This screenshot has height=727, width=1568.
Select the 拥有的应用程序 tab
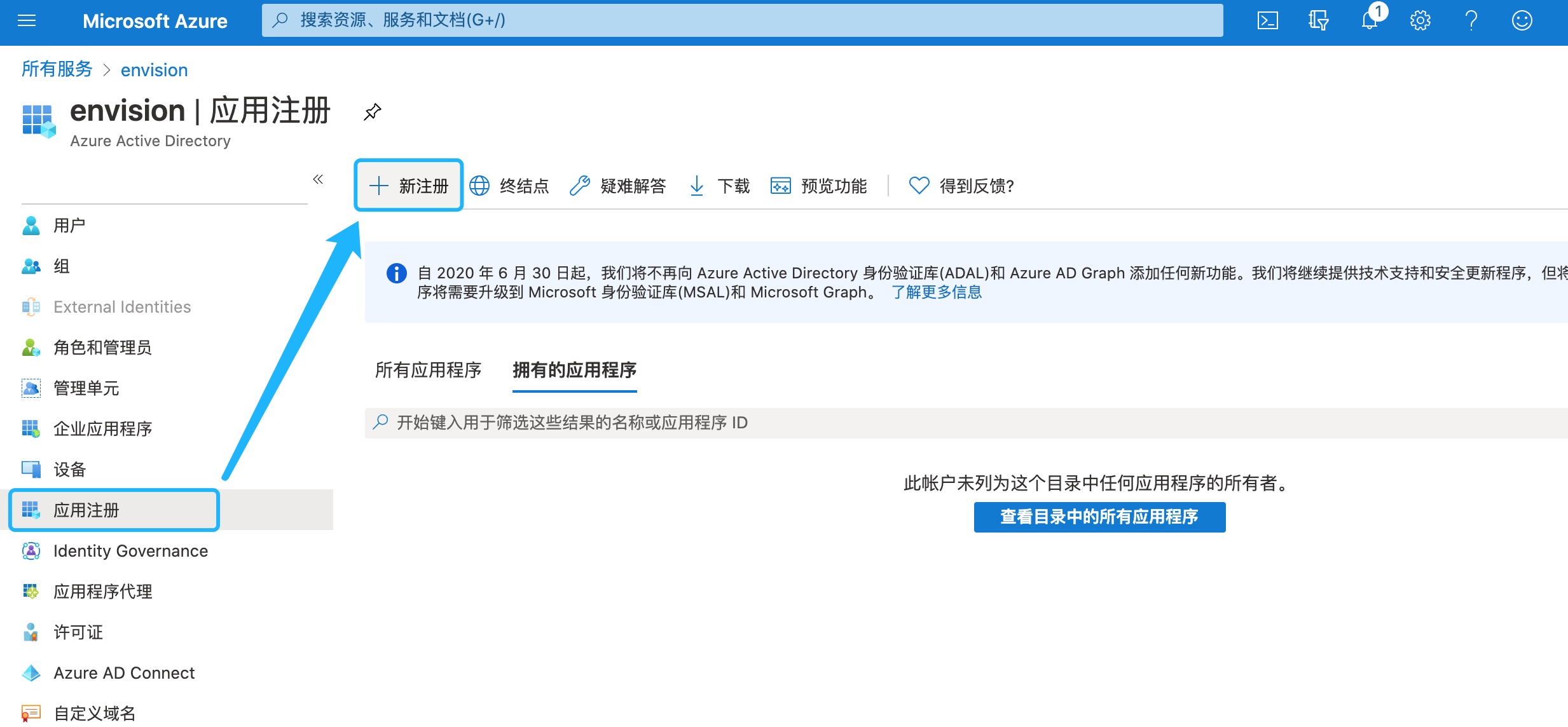(574, 370)
